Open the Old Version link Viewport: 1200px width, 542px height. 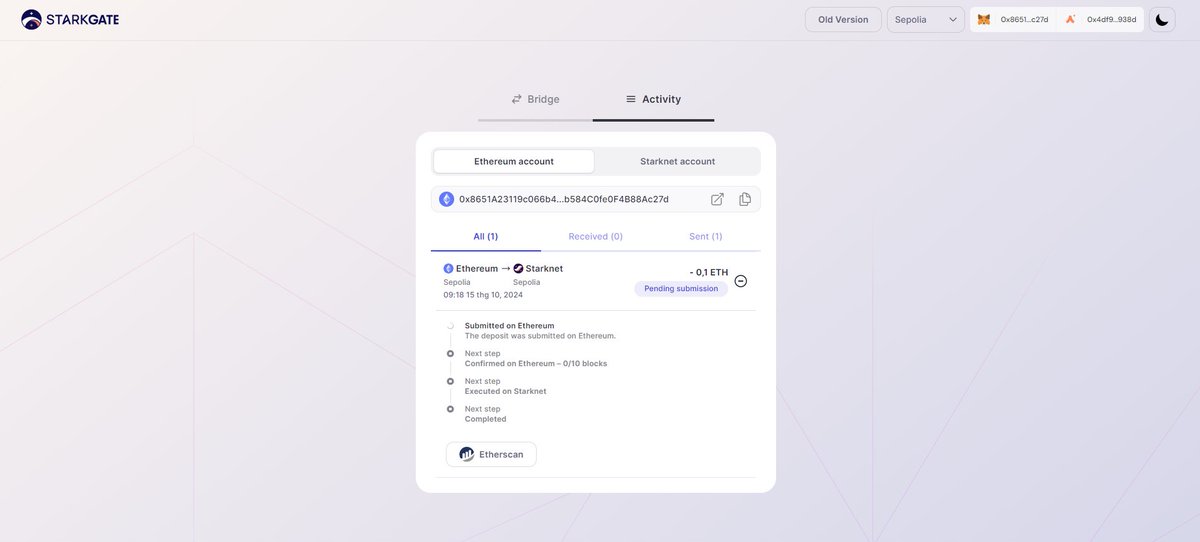point(843,19)
